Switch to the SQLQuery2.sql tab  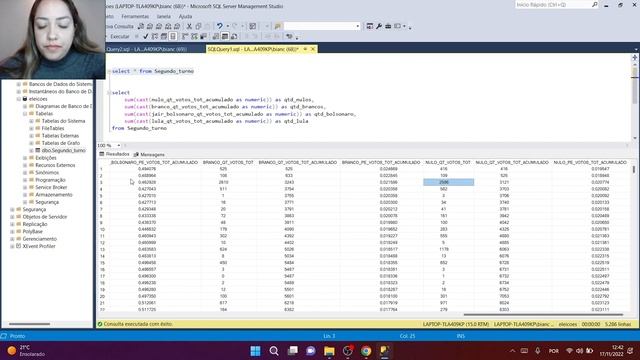(146, 49)
